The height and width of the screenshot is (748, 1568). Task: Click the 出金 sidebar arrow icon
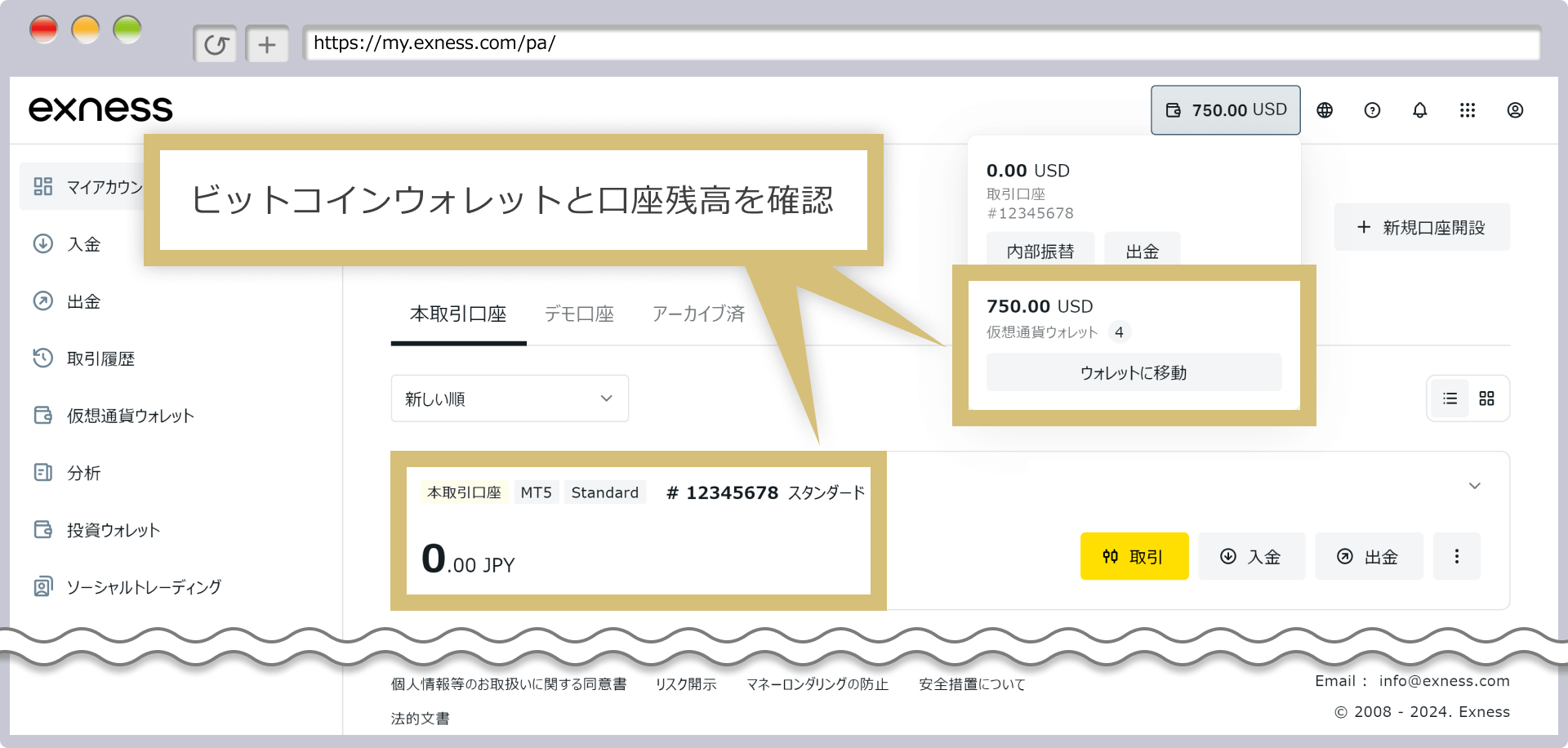pyautogui.click(x=43, y=301)
